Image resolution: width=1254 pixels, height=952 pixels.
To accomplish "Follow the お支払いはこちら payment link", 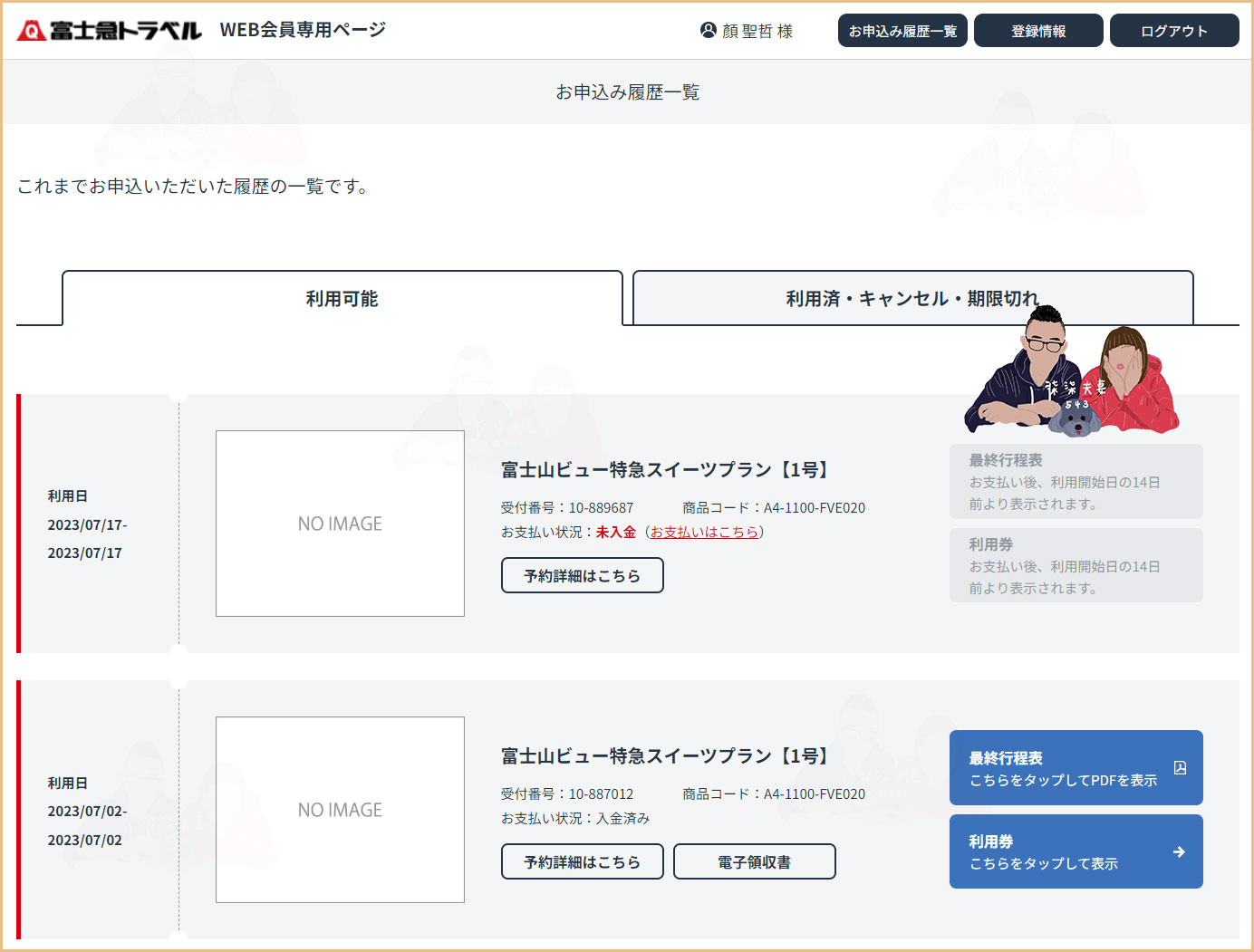I will pos(704,533).
